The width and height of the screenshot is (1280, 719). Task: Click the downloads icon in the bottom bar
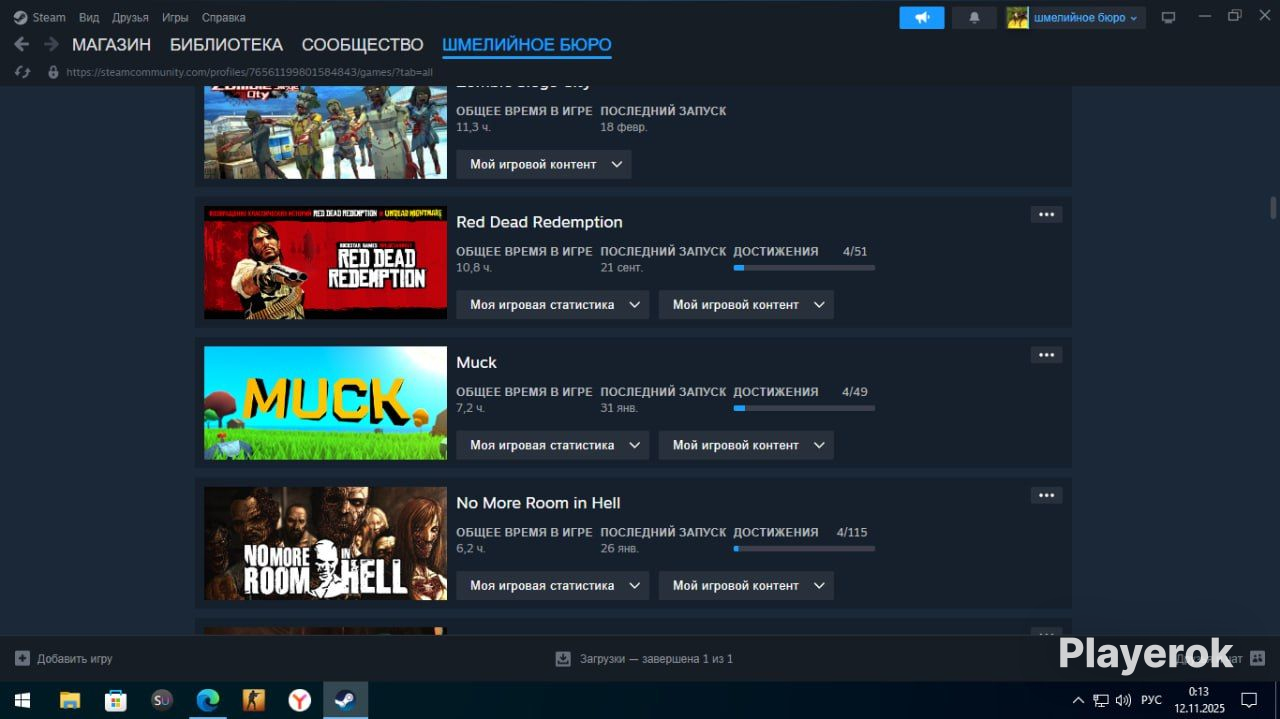(x=563, y=658)
